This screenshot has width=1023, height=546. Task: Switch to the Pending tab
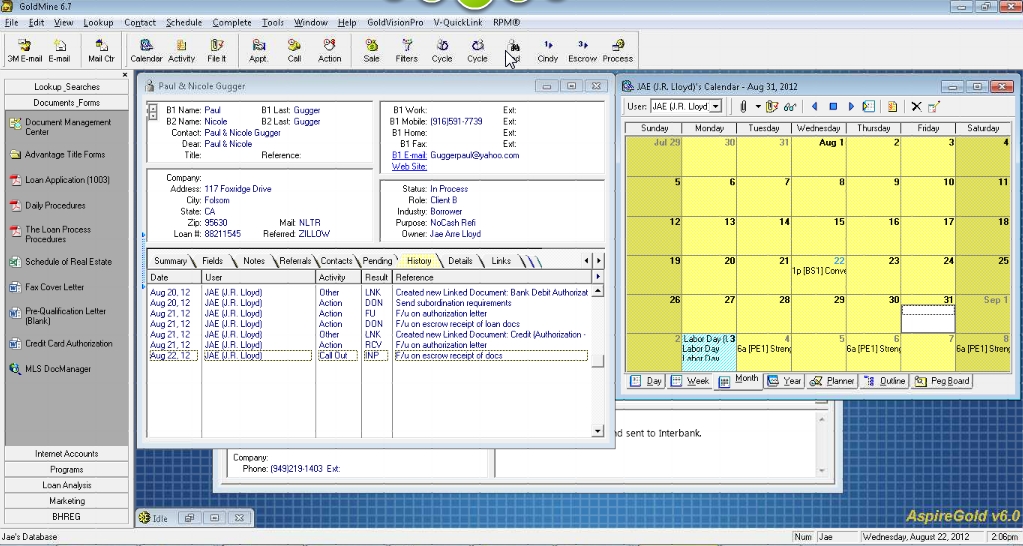click(377, 261)
